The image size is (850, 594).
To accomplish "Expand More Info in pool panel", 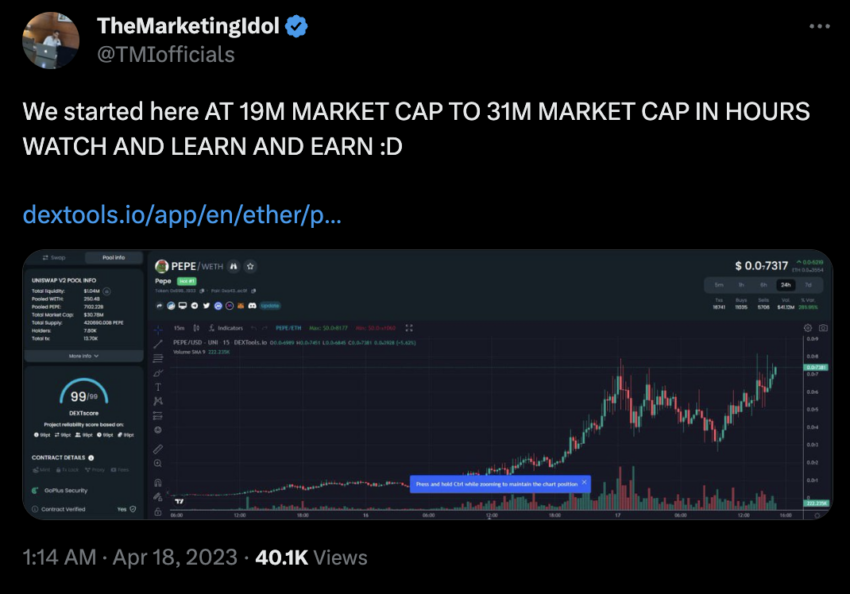I will pyautogui.click(x=85, y=355).
